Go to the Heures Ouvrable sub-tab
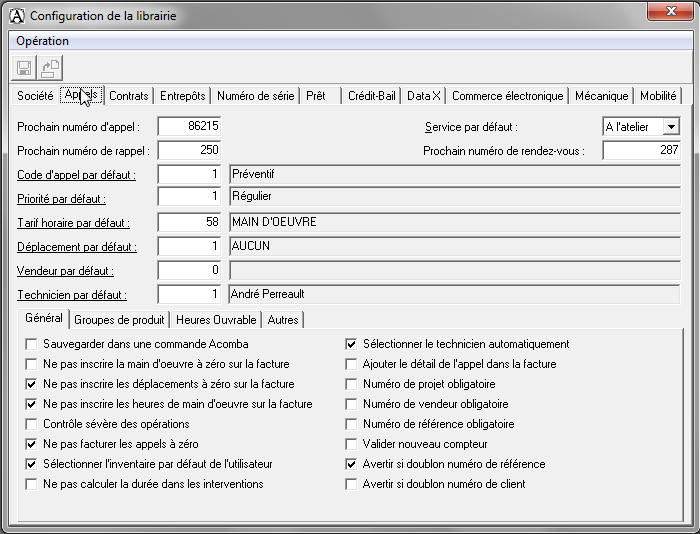 point(217,320)
